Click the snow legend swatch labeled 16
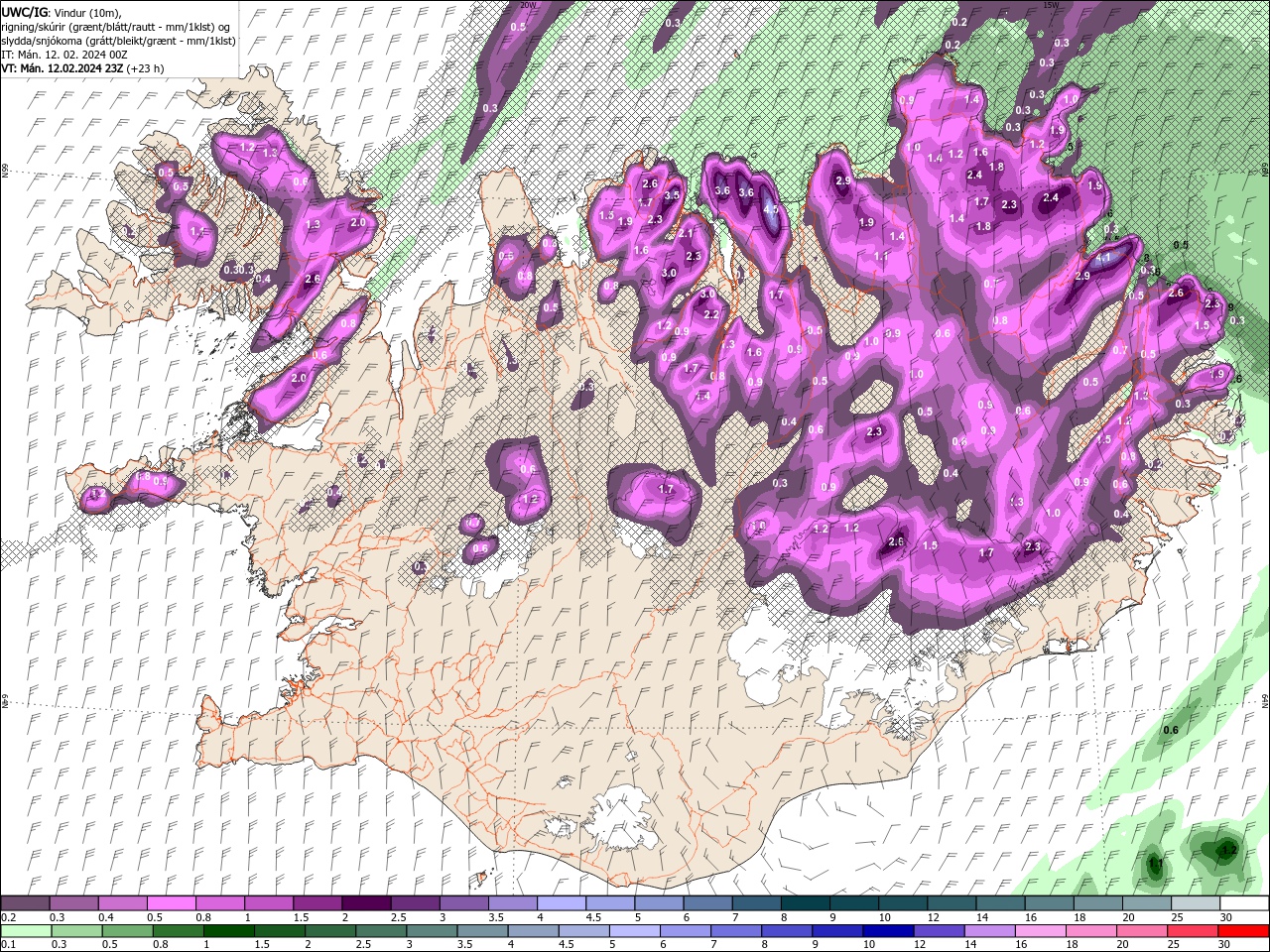1270x952 pixels. coord(1048,903)
